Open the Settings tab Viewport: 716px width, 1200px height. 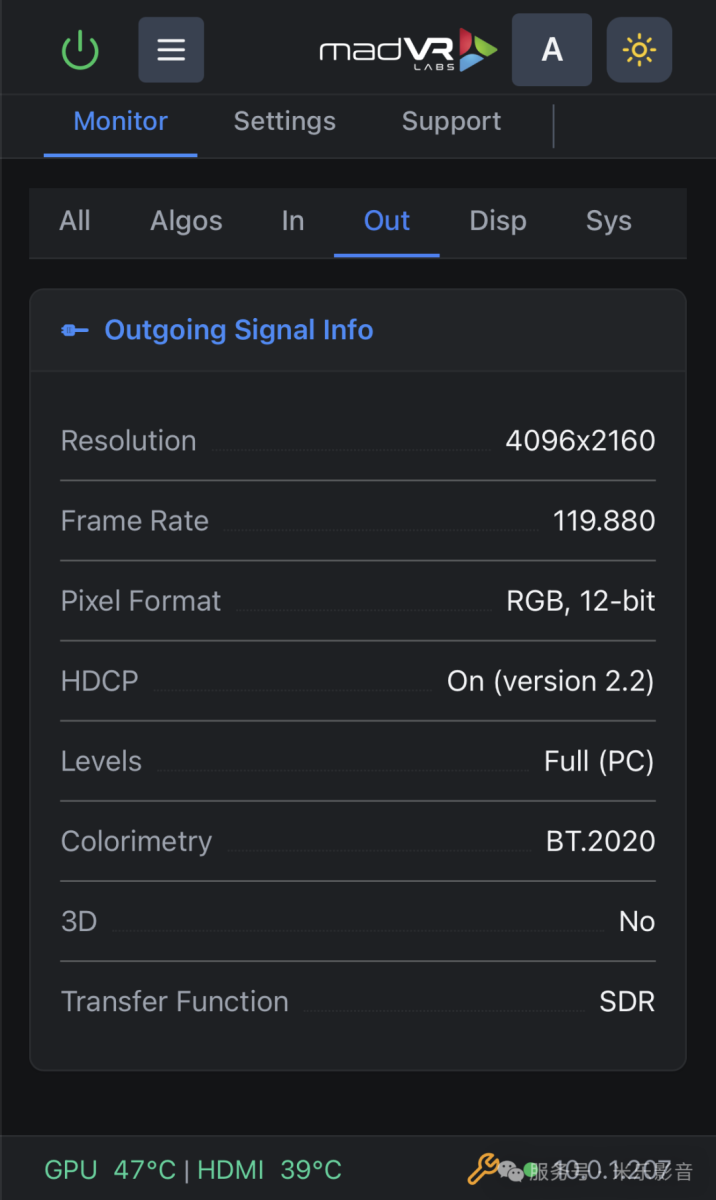(x=285, y=122)
